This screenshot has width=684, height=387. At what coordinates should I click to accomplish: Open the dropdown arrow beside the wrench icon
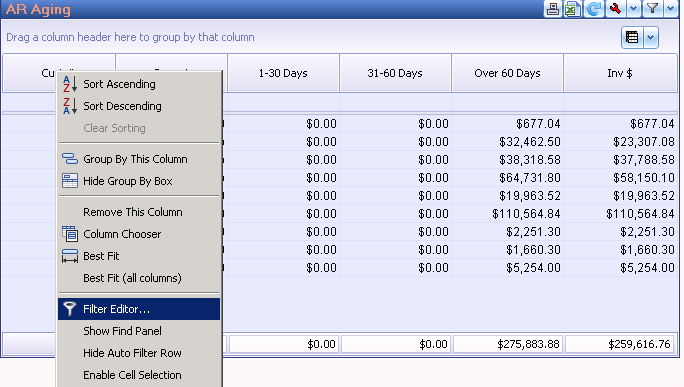point(633,9)
